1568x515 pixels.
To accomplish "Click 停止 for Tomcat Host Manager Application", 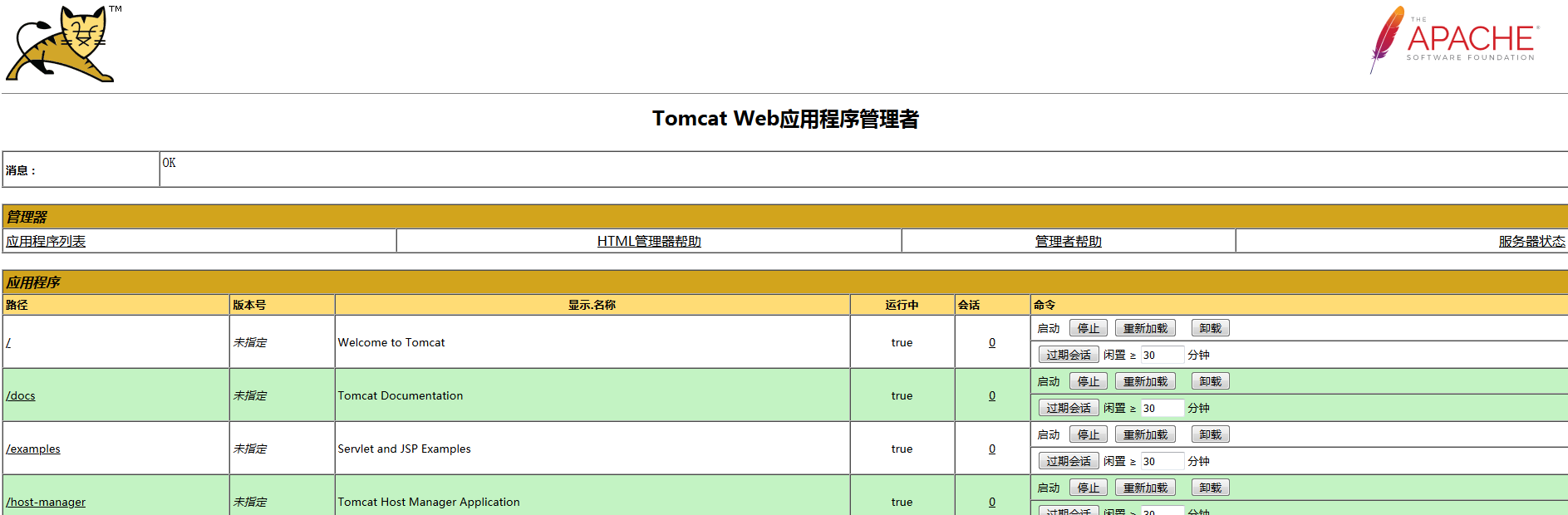I will click(x=1089, y=488).
